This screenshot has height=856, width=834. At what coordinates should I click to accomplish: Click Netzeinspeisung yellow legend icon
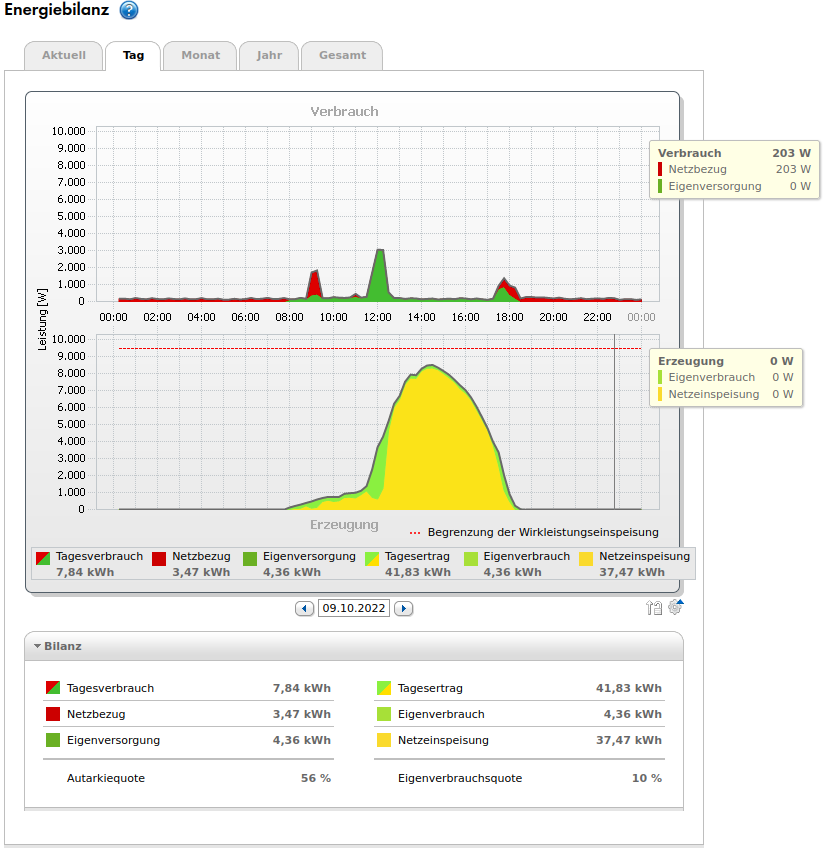point(586,558)
